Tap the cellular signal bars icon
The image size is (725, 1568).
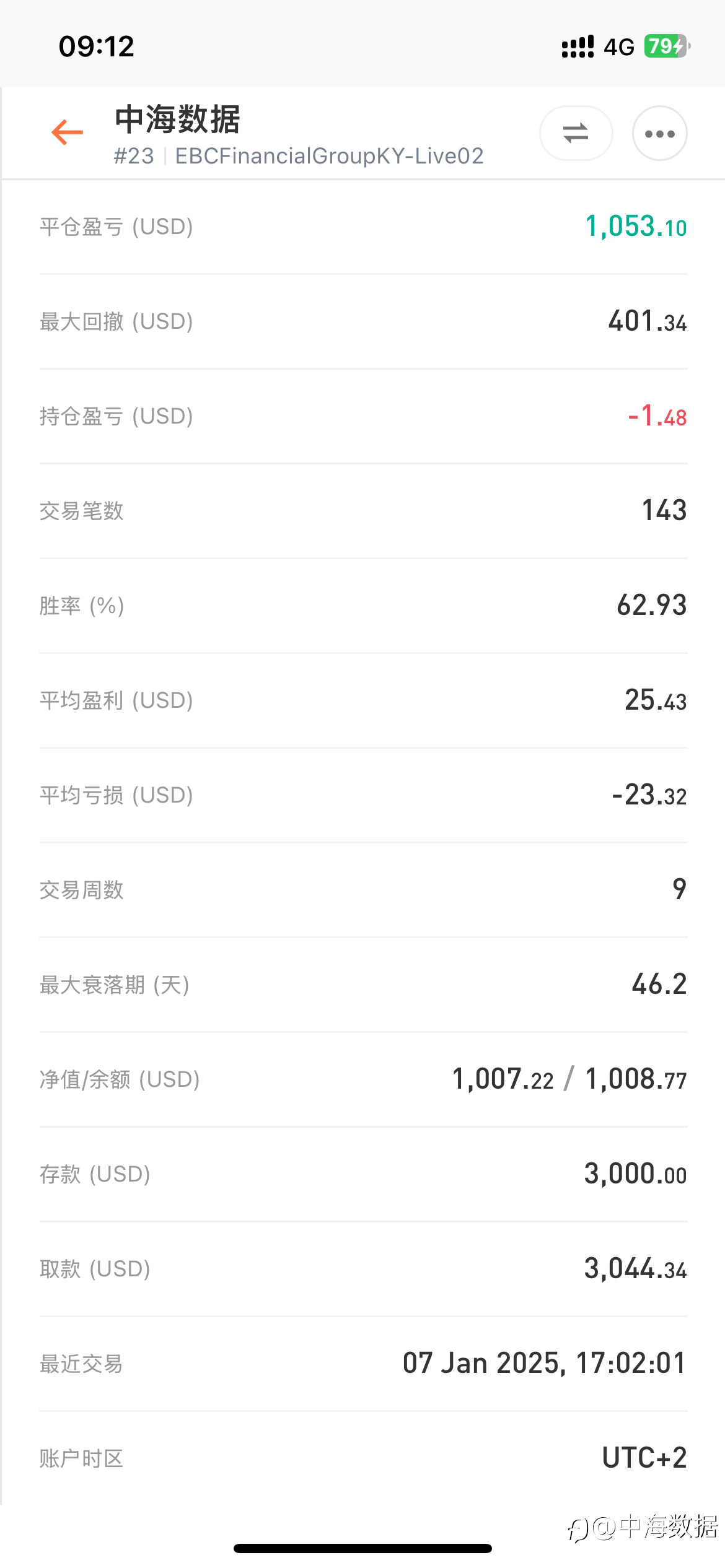tap(578, 46)
